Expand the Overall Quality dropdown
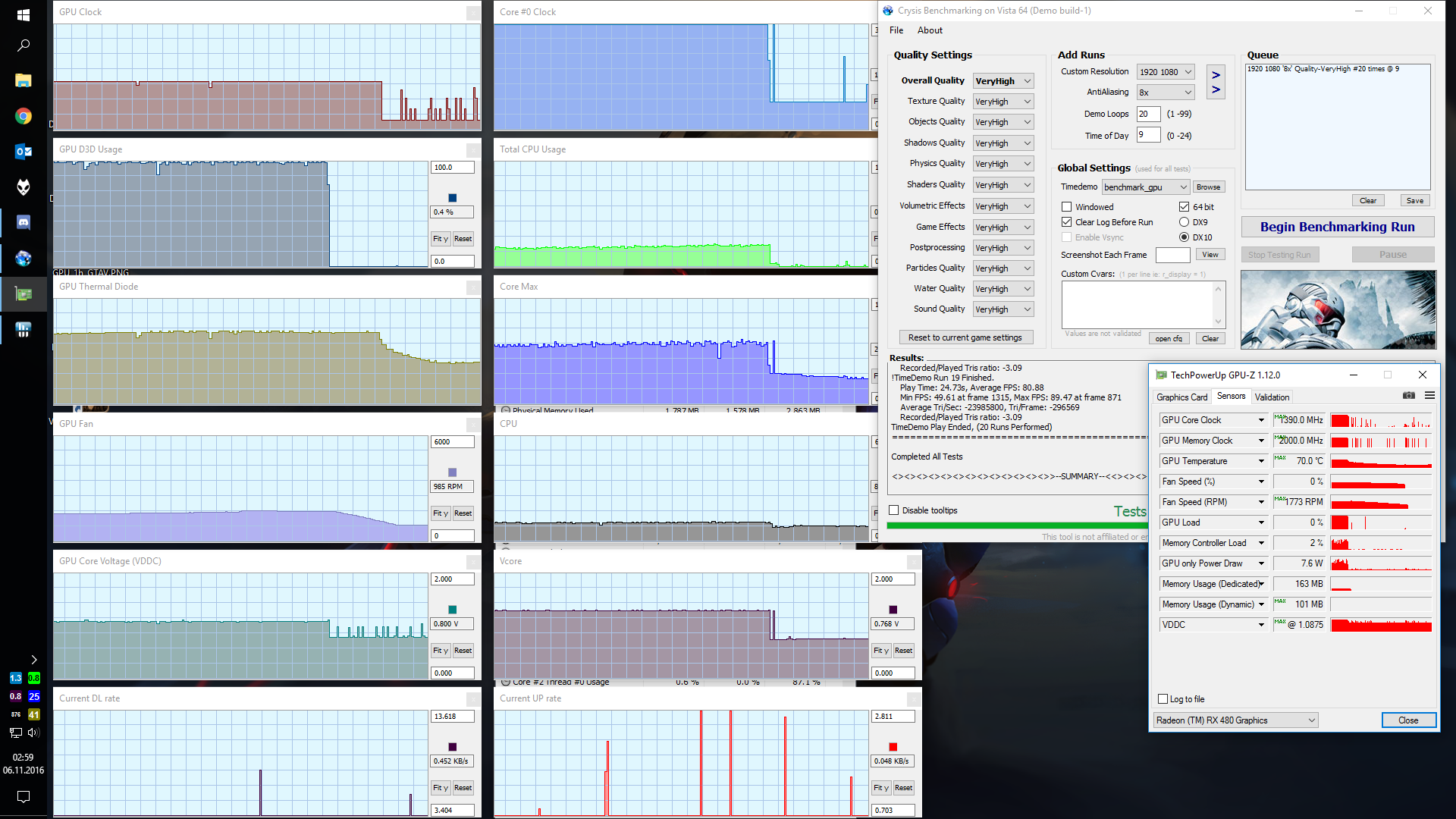This screenshot has width=1456, height=819. pyautogui.click(x=1003, y=81)
